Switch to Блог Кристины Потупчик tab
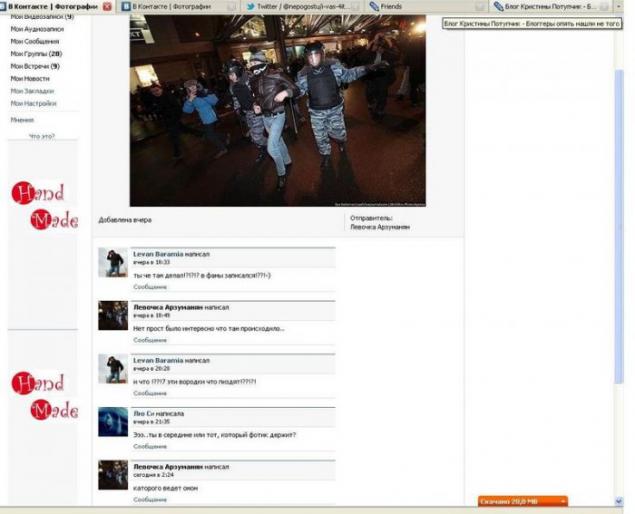The width and height of the screenshot is (635, 514). (x=550, y=6)
